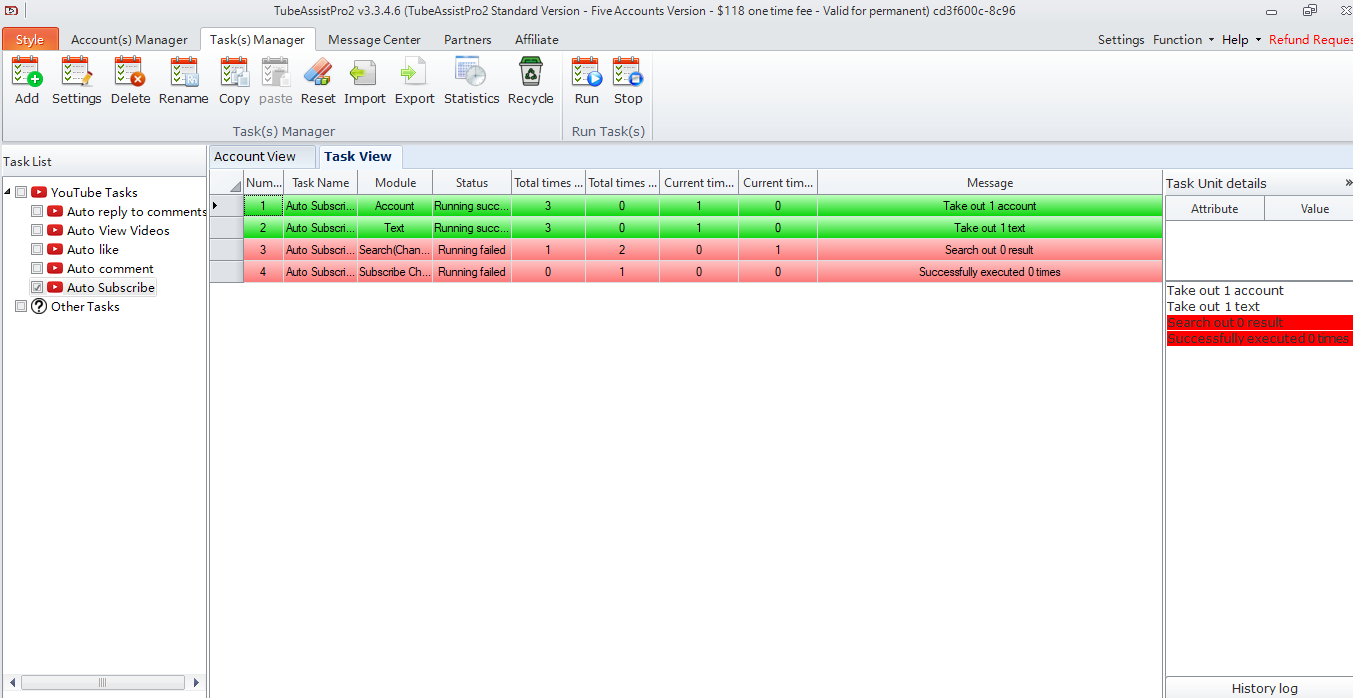Open task Settings in the ribbon
1353x698 pixels.
(76, 80)
